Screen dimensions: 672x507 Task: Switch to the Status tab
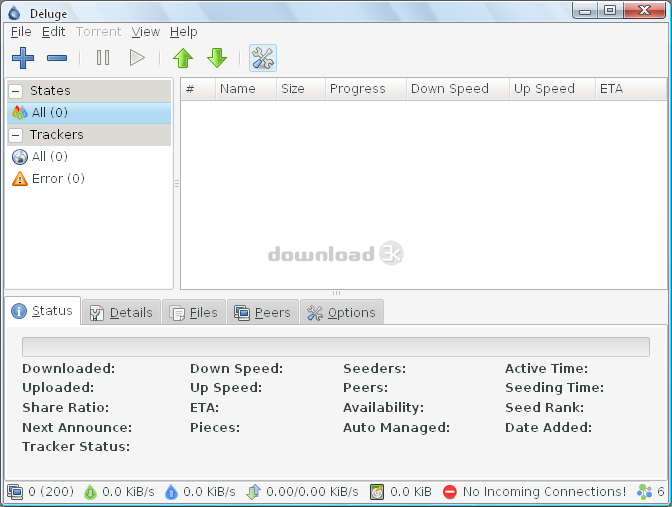coord(42,311)
